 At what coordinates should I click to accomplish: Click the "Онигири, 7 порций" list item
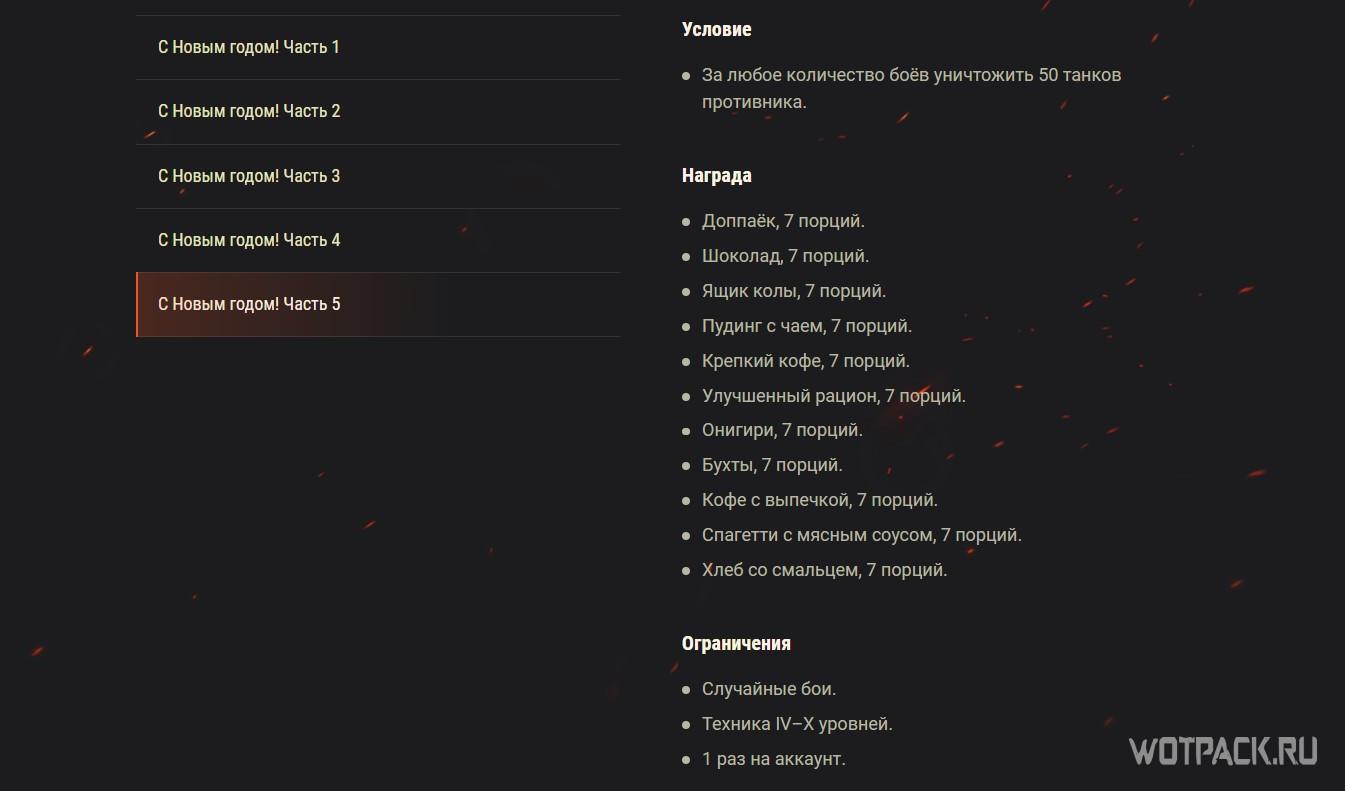[x=782, y=430]
